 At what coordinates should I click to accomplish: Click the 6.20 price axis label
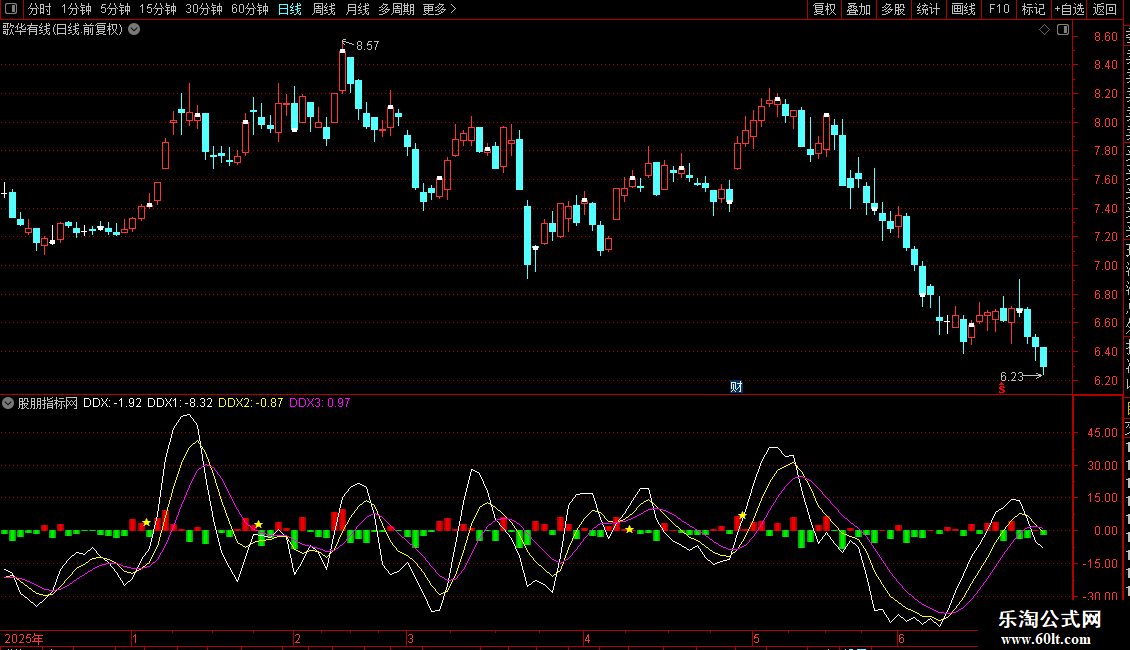click(x=1105, y=380)
